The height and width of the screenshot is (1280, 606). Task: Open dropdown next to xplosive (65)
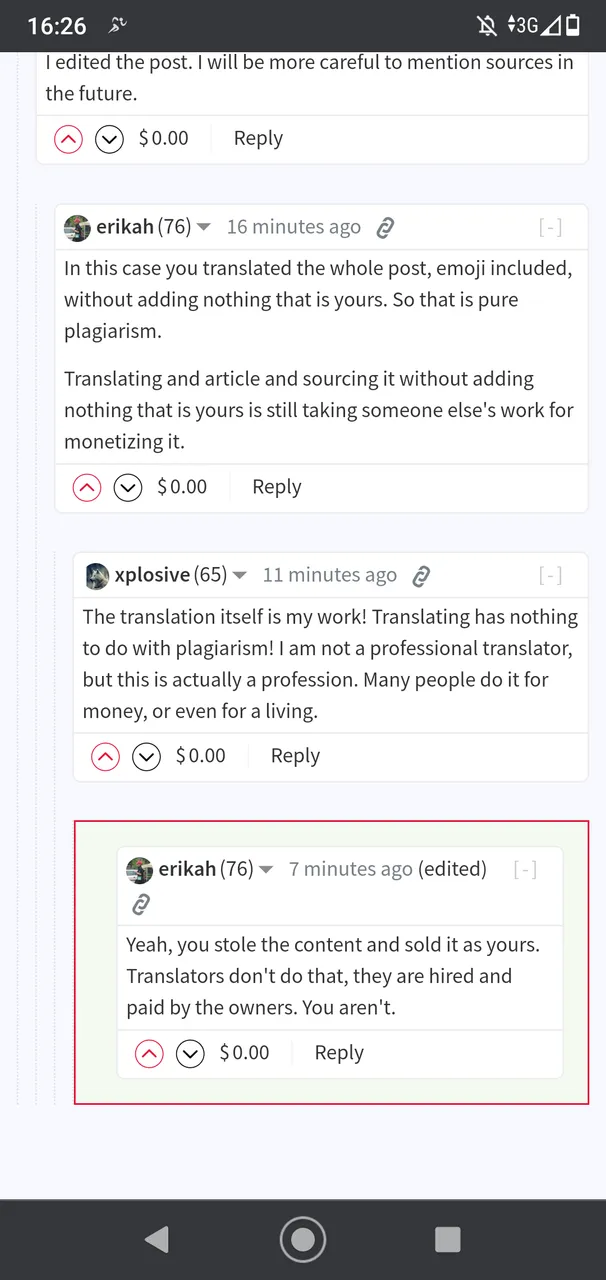point(240,576)
